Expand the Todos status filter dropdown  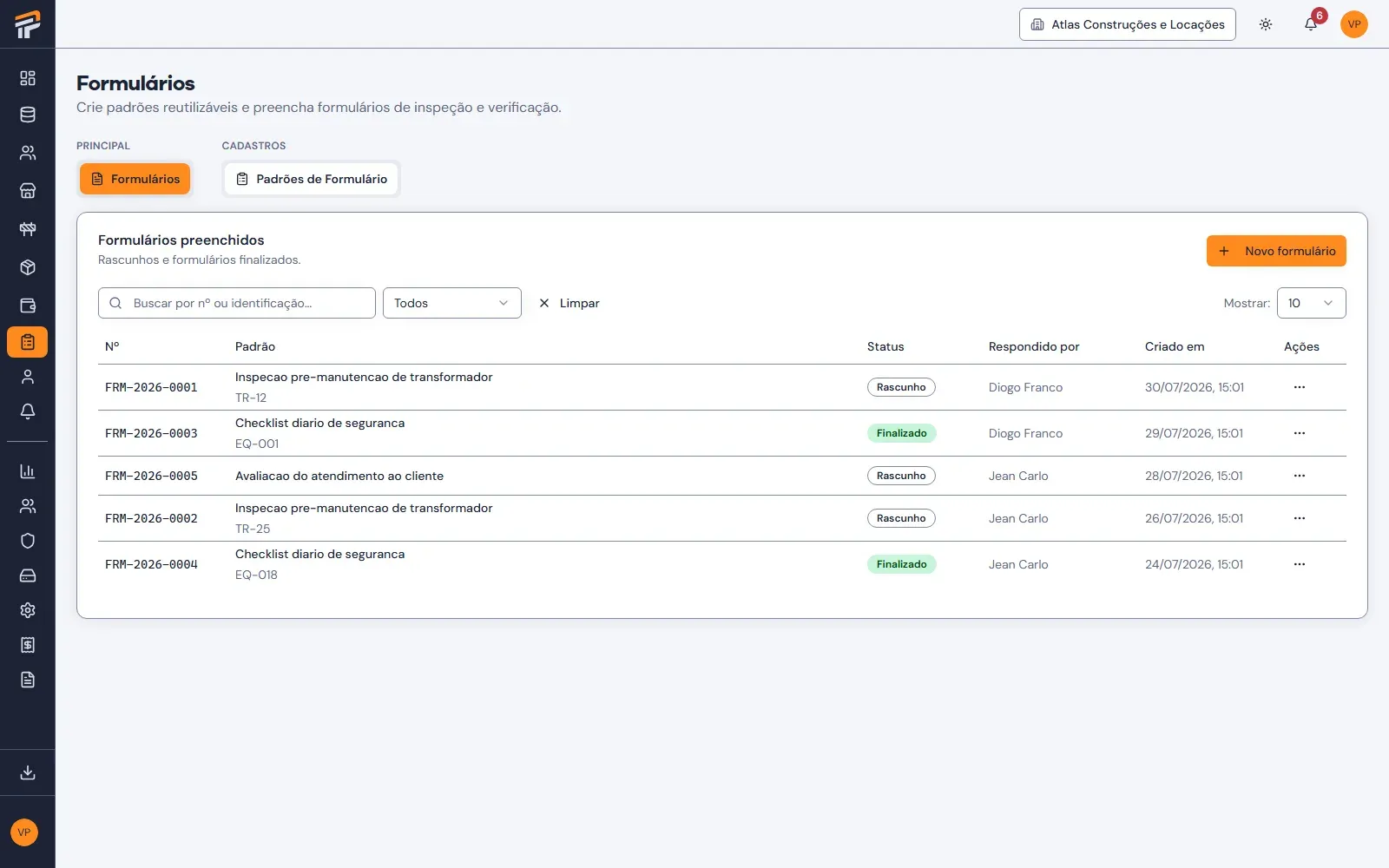pyautogui.click(x=452, y=303)
